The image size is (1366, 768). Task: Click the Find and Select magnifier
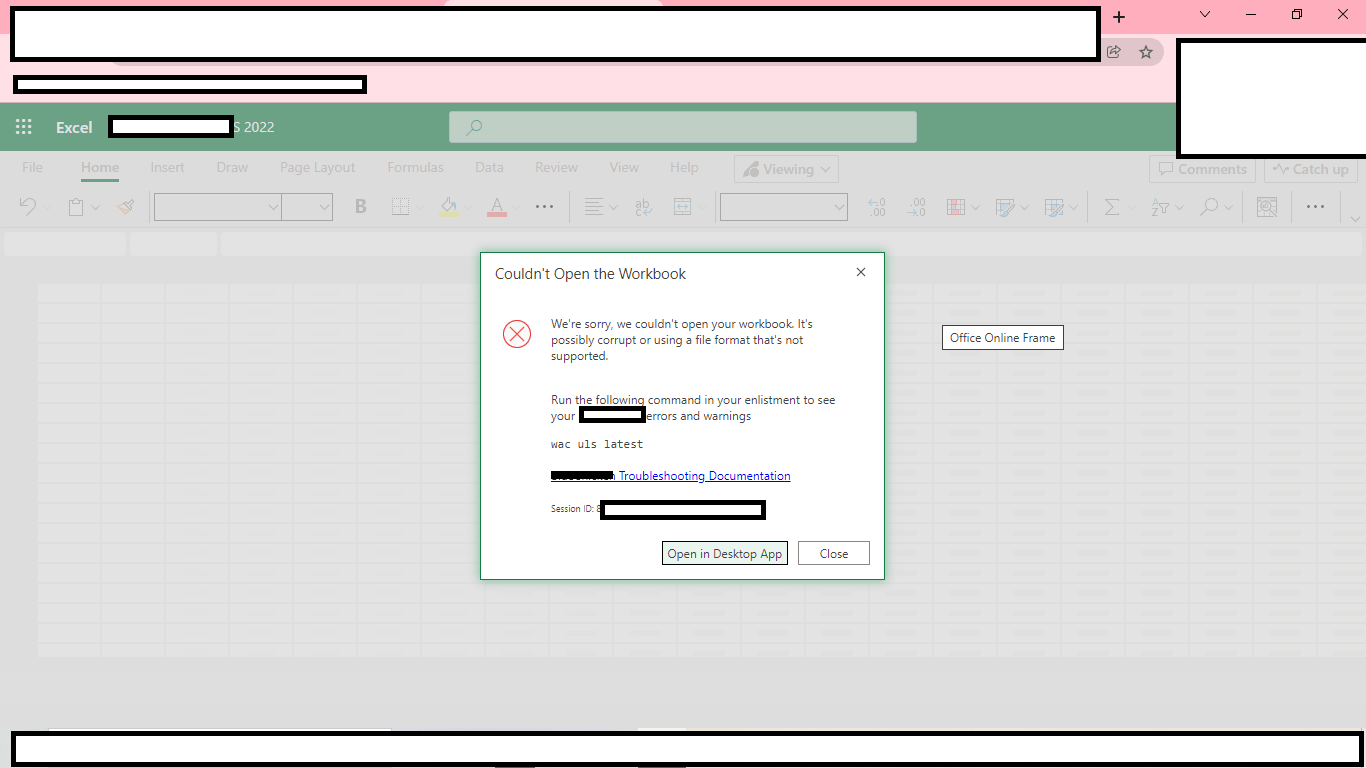(1209, 207)
